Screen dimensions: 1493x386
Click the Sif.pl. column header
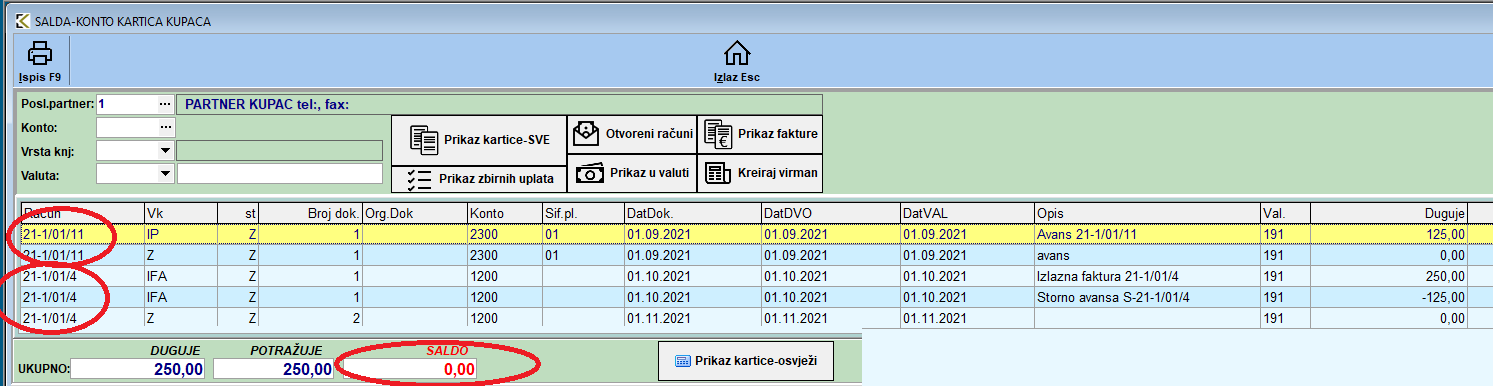(x=582, y=213)
